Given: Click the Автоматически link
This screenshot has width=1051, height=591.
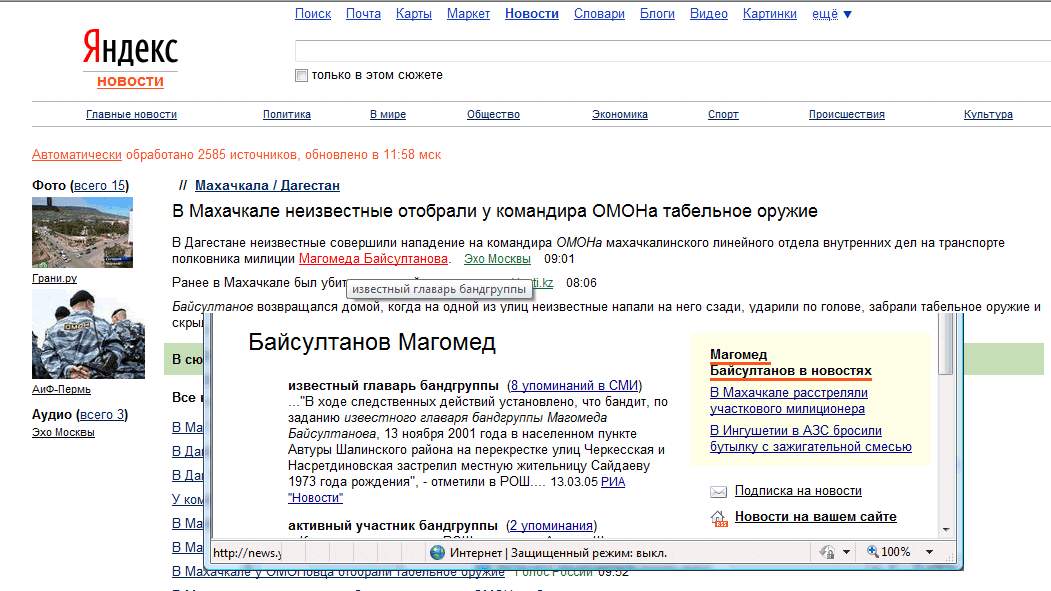Looking at the screenshot, I should tap(77, 155).
